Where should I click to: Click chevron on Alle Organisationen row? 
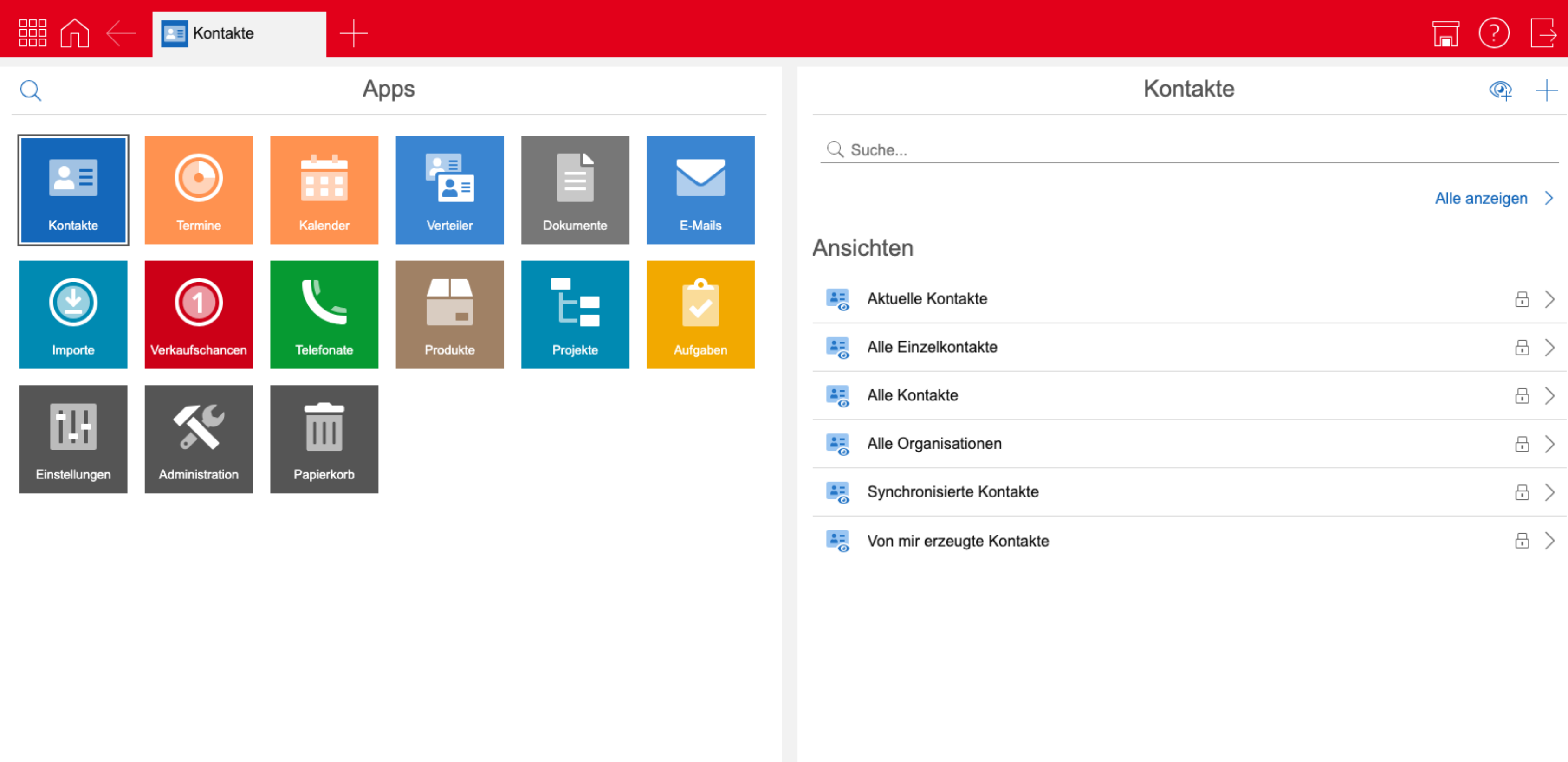pos(1550,444)
